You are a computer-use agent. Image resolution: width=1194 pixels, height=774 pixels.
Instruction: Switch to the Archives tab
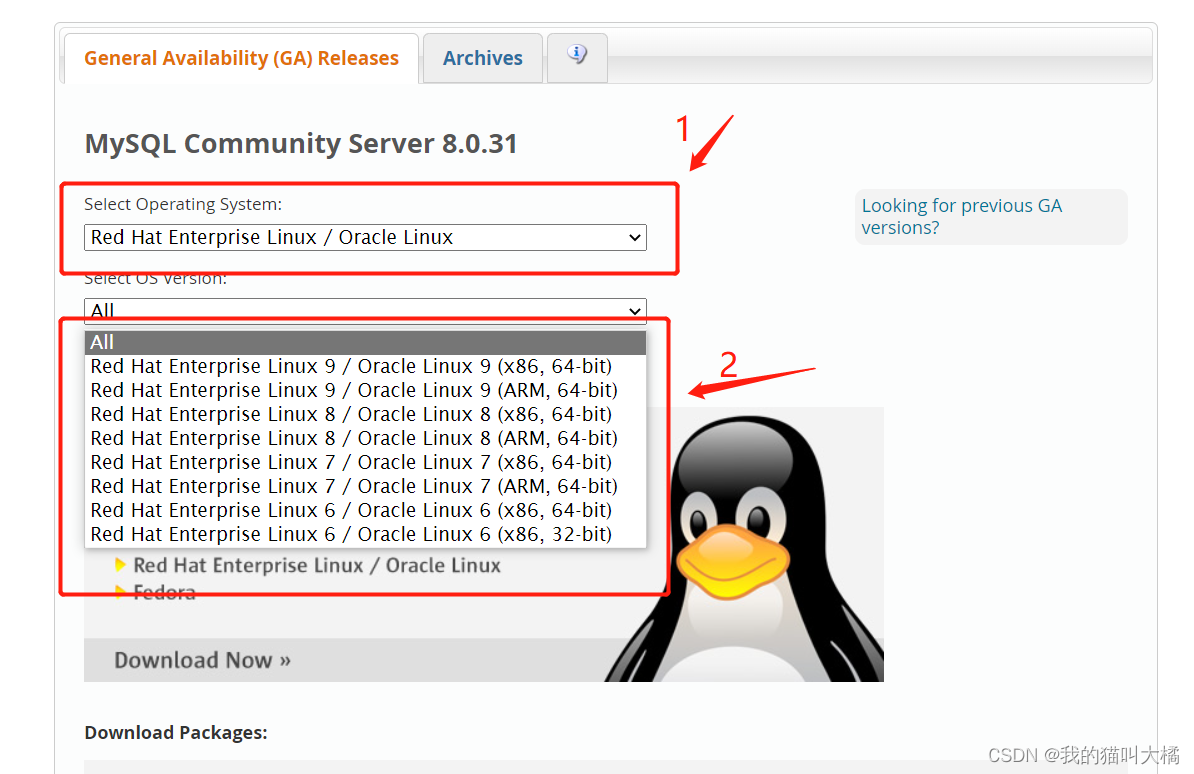click(482, 57)
